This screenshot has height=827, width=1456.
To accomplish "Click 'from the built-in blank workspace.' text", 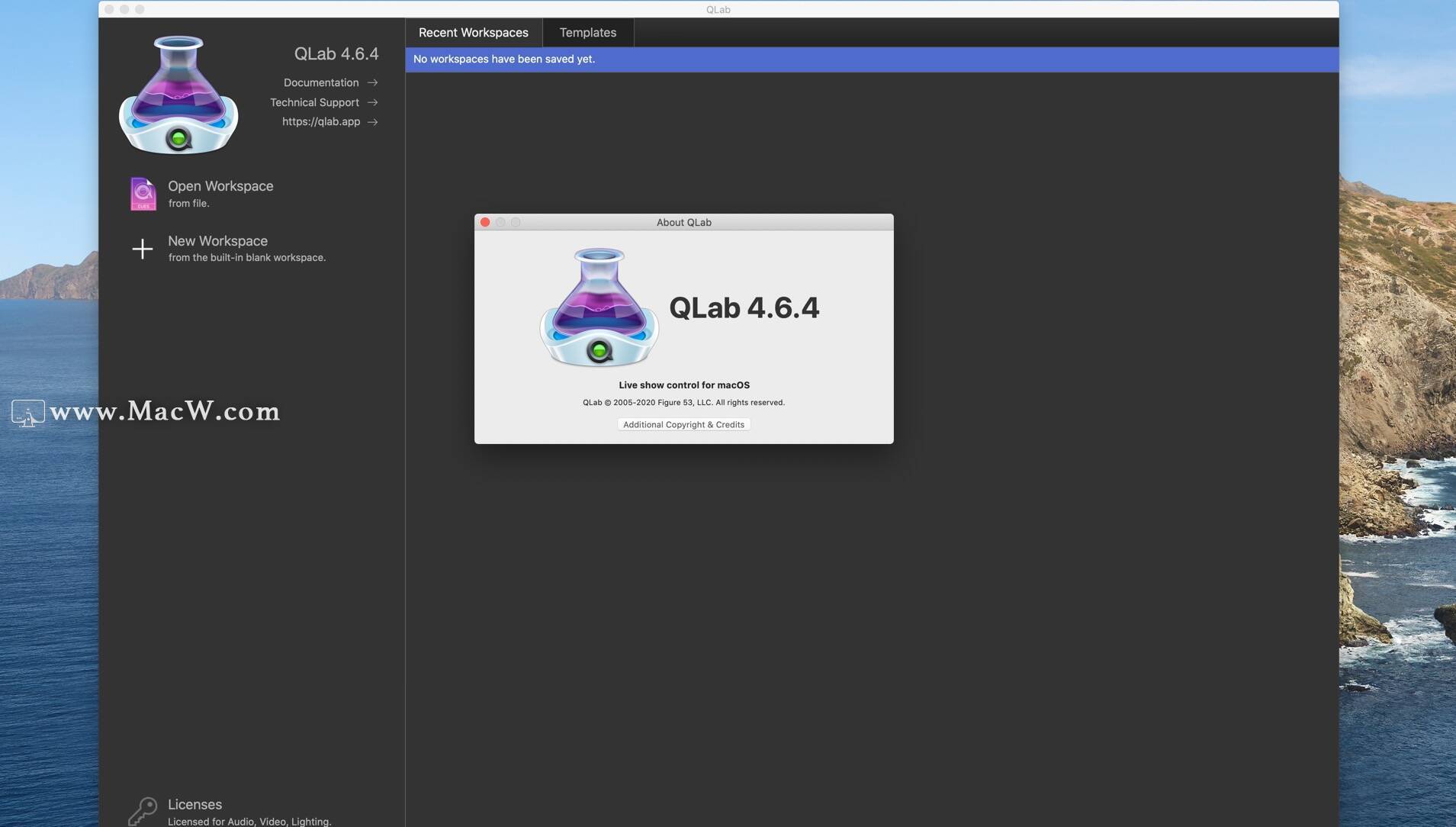I will (x=247, y=258).
